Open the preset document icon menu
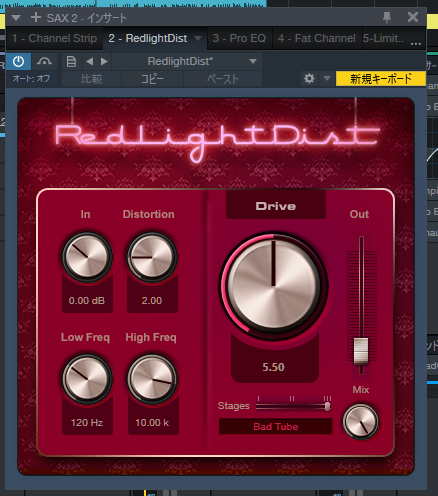 (x=71, y=62)
